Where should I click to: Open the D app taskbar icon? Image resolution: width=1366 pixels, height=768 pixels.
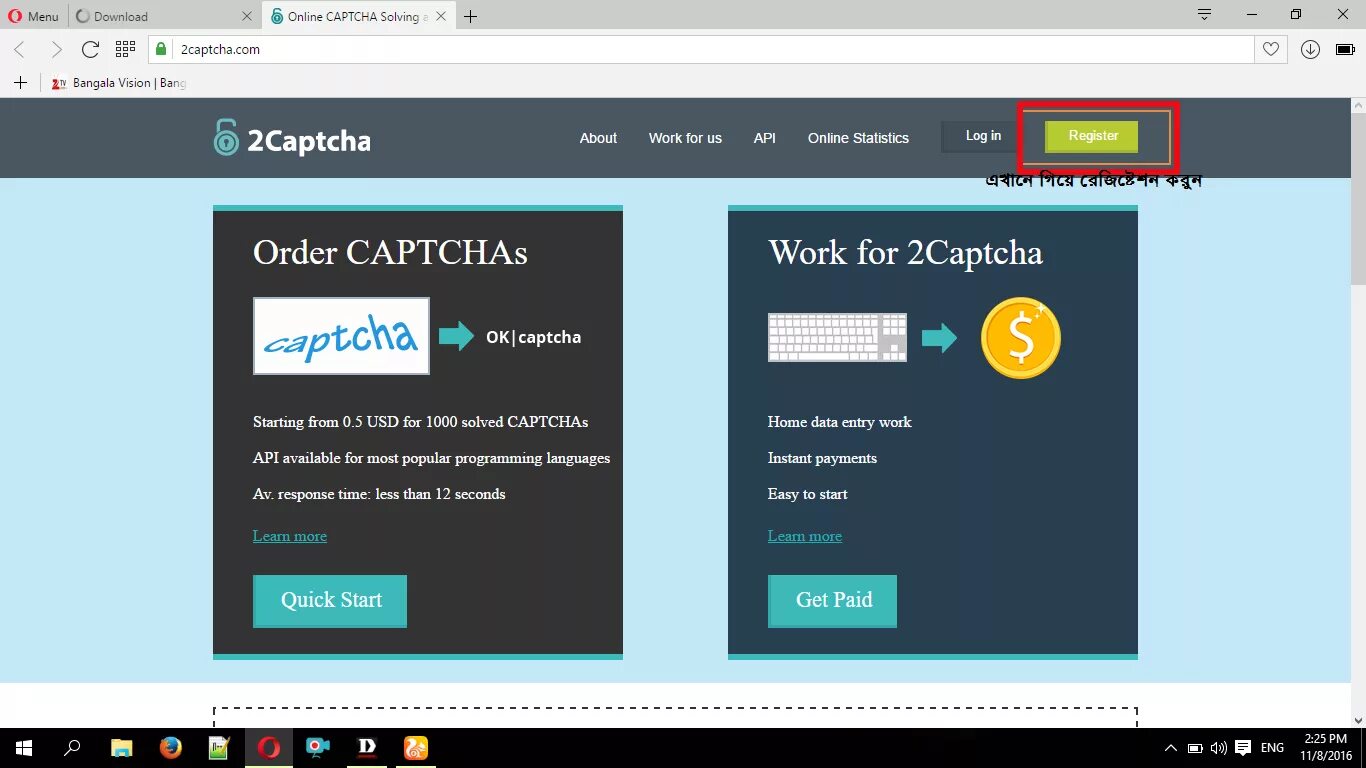pyautogui.click(x=366, y=748)
